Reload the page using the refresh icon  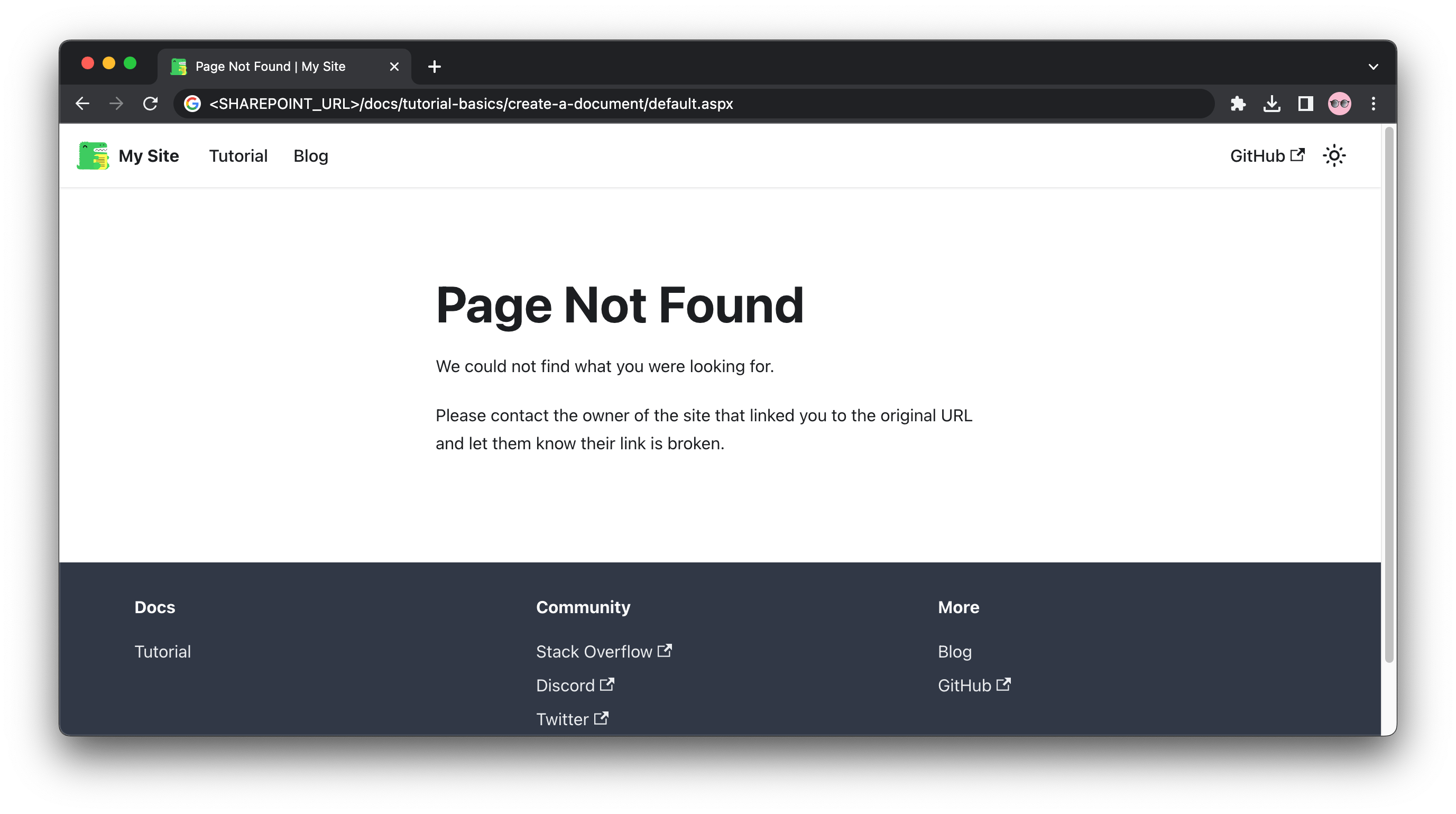tap(150, 104)
